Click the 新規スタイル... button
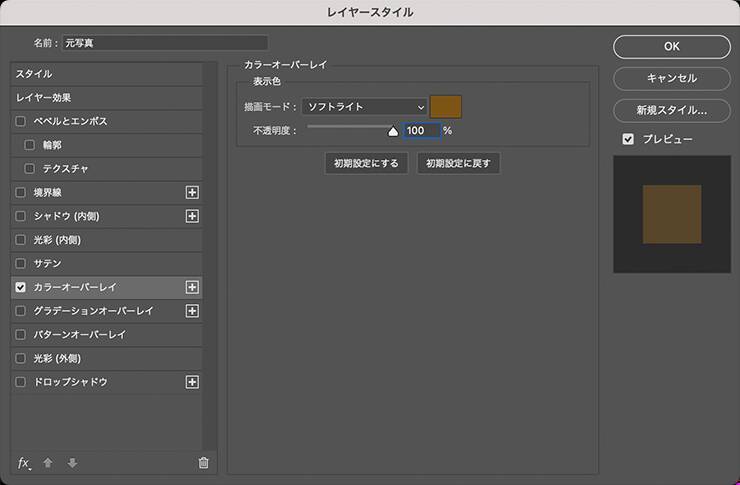Image resolution: width=740 pixels, height=485 pixels. (671, 110)
